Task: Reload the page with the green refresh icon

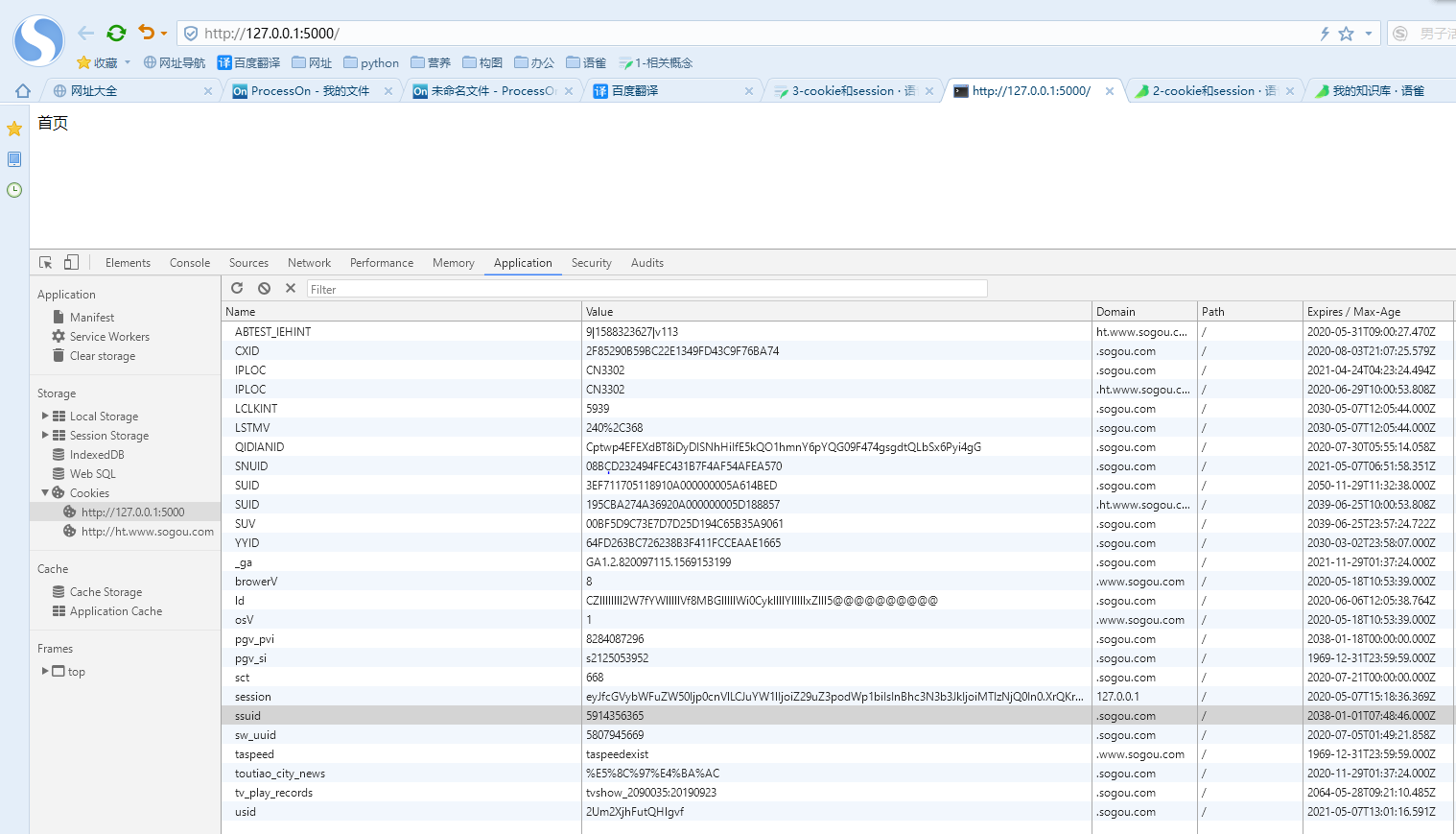Action: (x=116, y=33)
